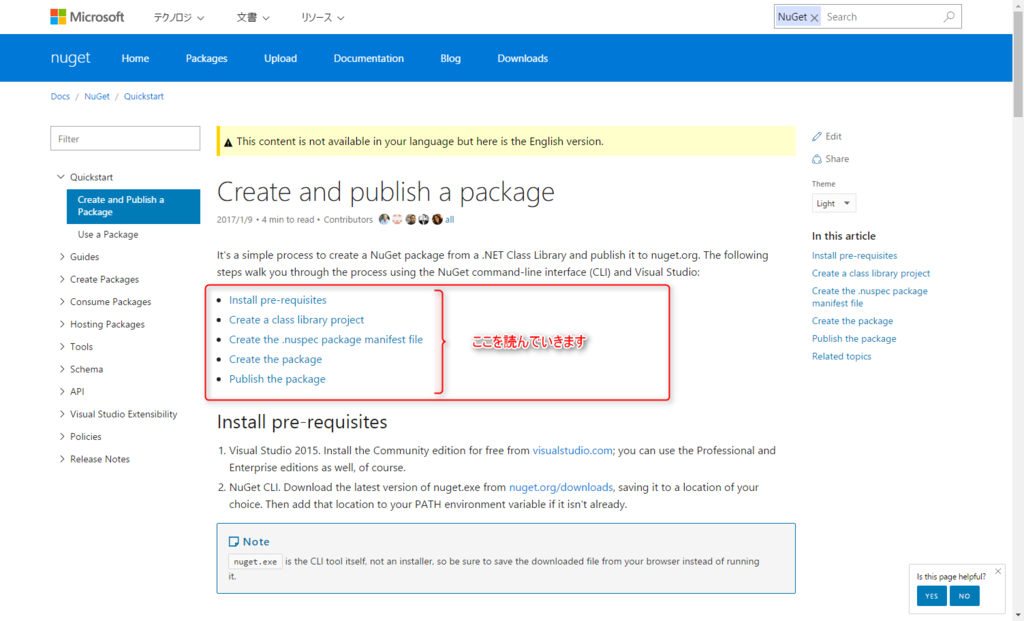Click the contributors all link
Screen dimensions: 1024x621
coord(449,219)
